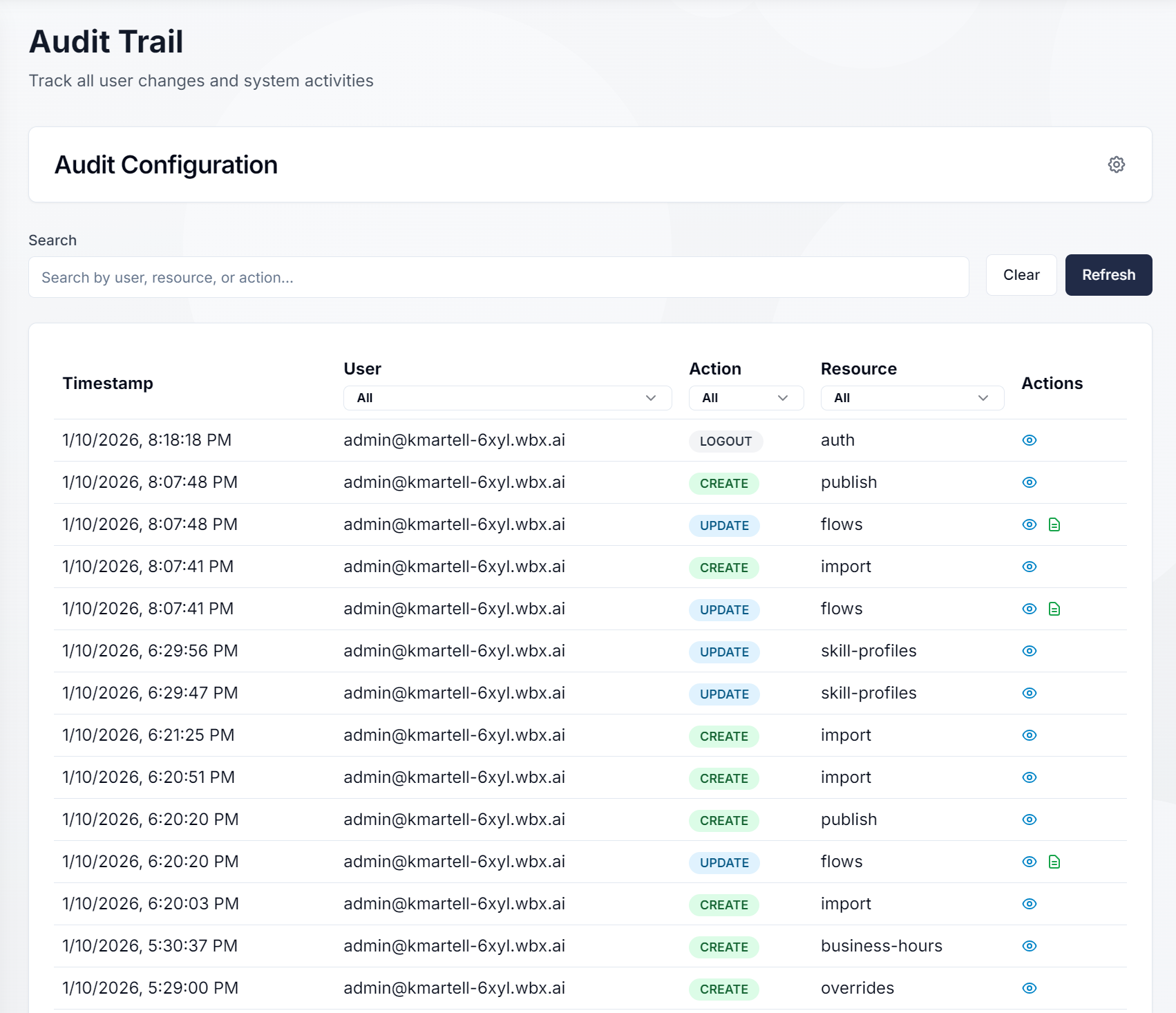Viewport: 1176px width, 1013px height.
Task: View details of the publish event at 8:07:48 PM
Action: 1029,482
